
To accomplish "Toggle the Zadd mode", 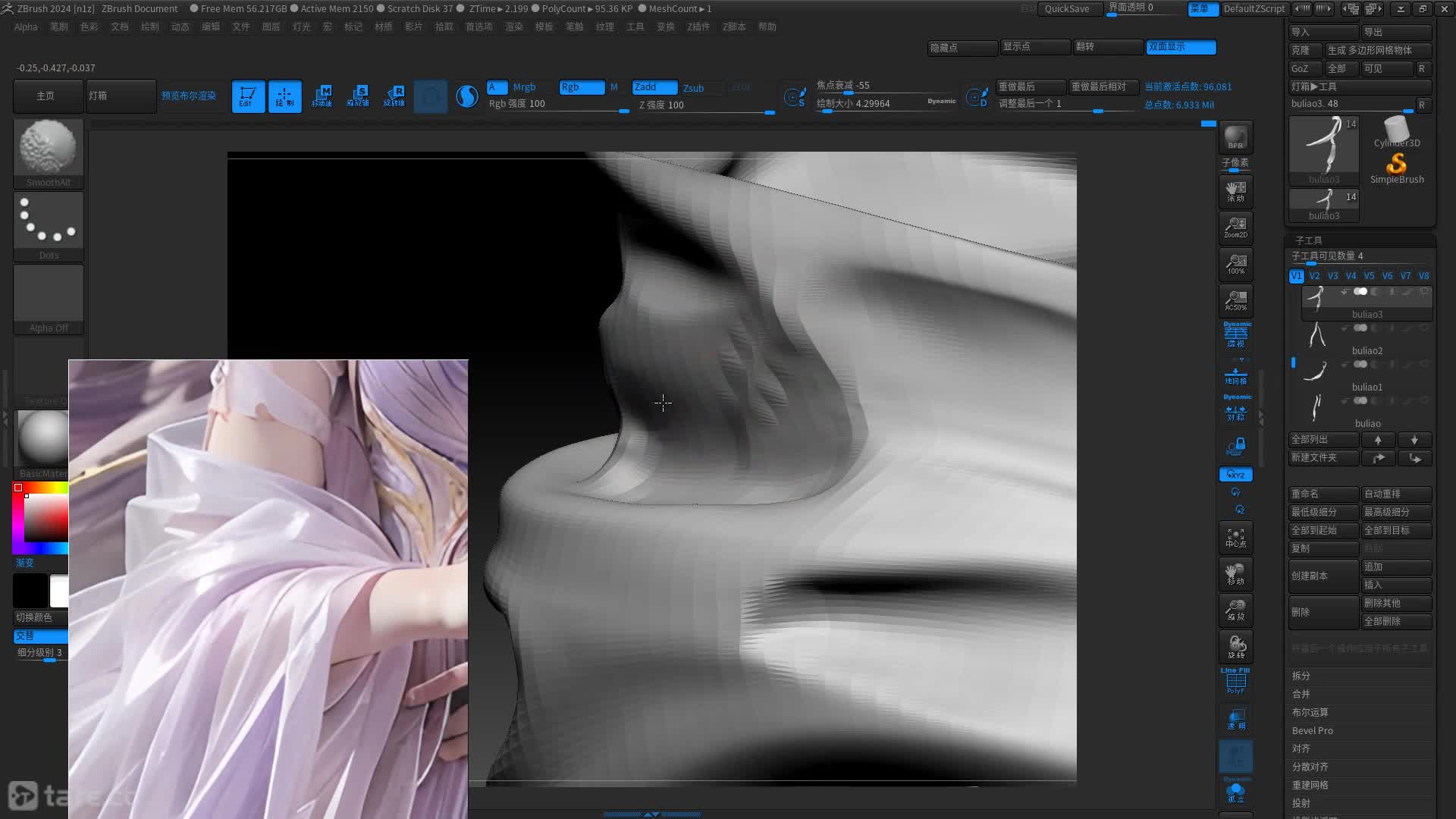I will click(x=654, y=87).
